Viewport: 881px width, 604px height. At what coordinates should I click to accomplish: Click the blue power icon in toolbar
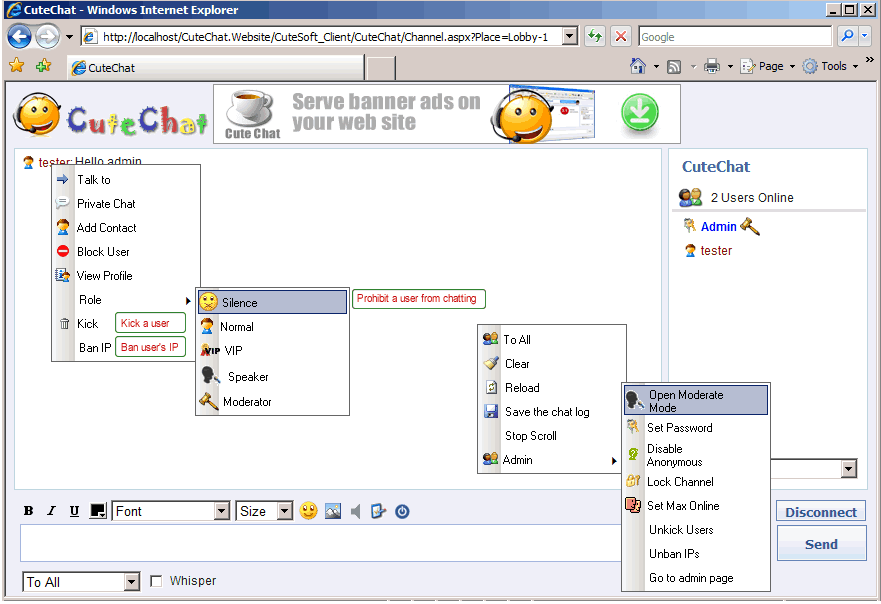click(x=402, y=511)
